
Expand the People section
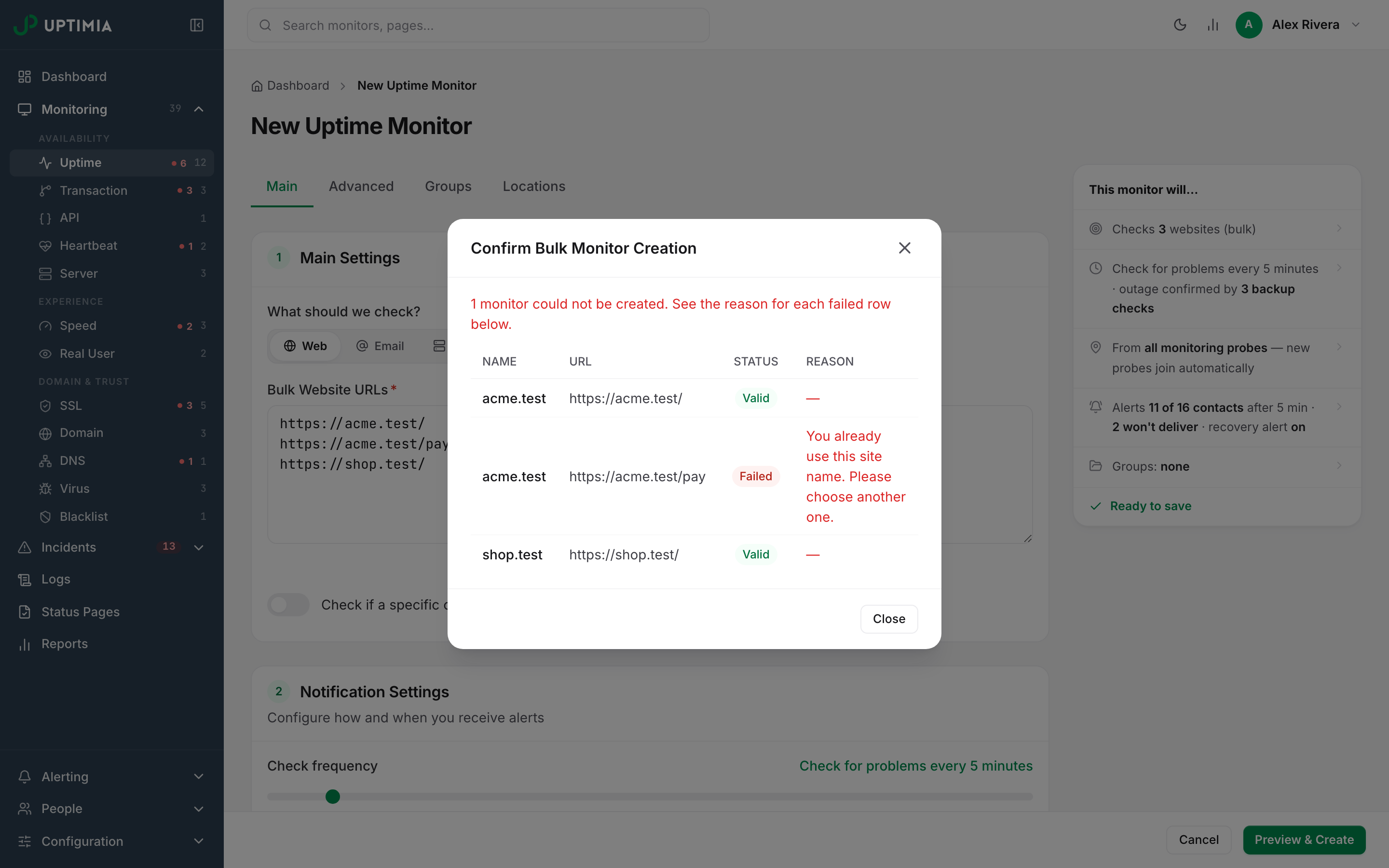tap(112, 808)
